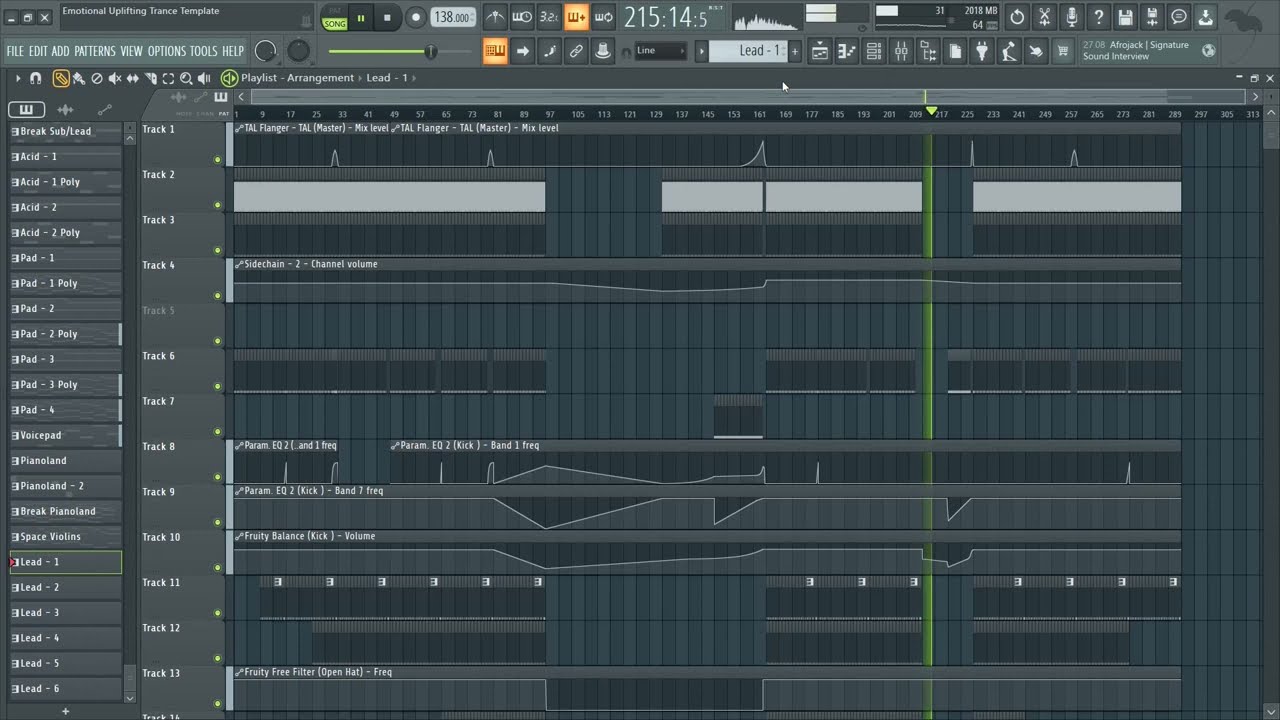
Task: Toggle the multilink to controllers icon
Action: pos(576,51)
